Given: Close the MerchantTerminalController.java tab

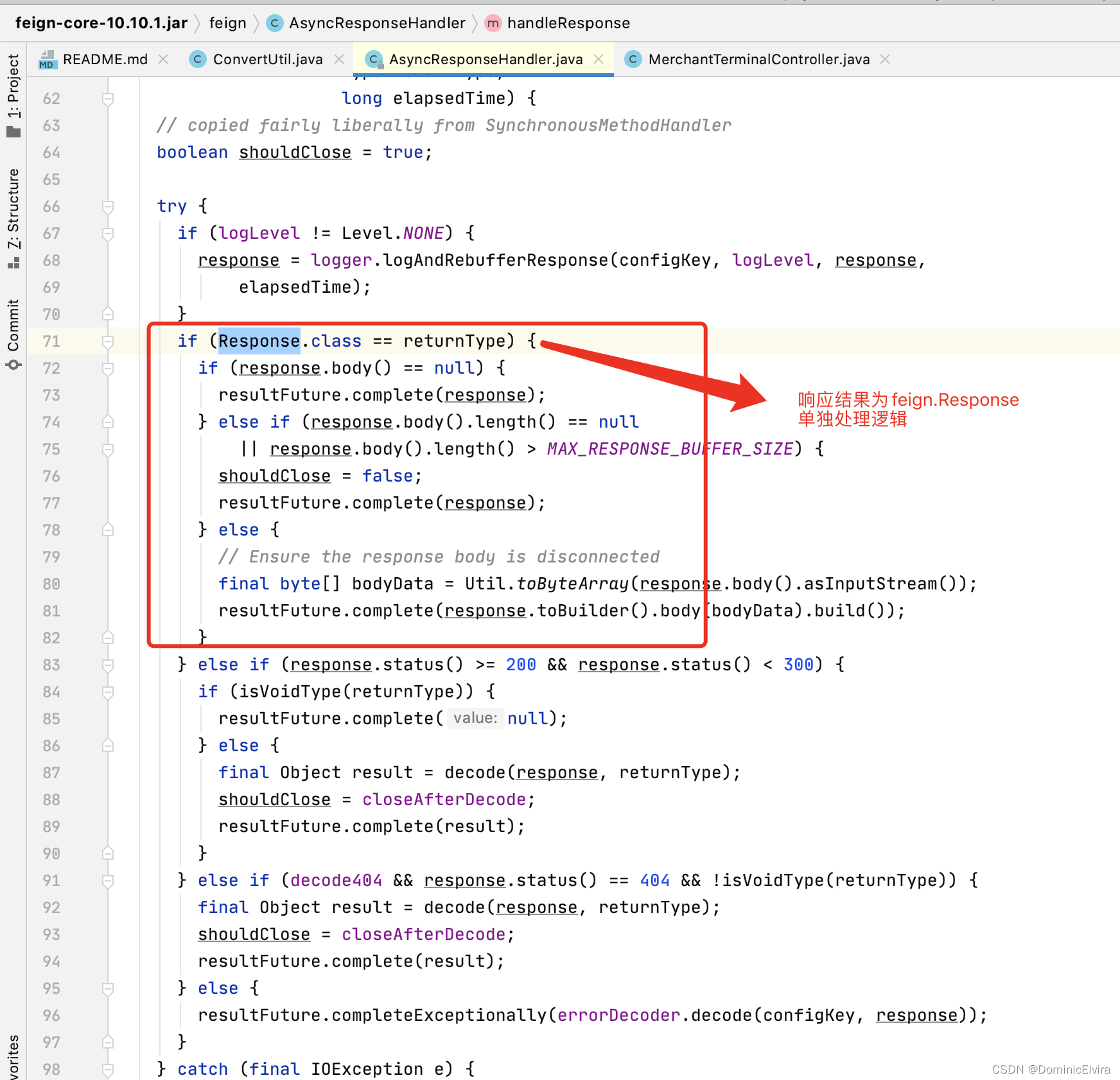Looking at the screenshot, I should 885,59.
